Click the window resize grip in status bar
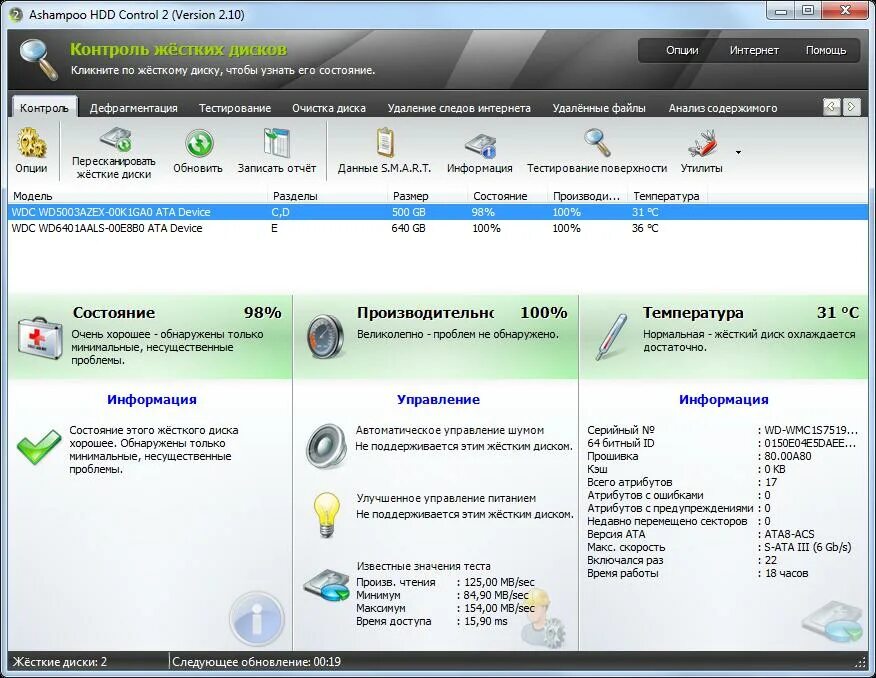Image resolution: width=876 pixels, height=678 pixels. (x=860, y=662)
